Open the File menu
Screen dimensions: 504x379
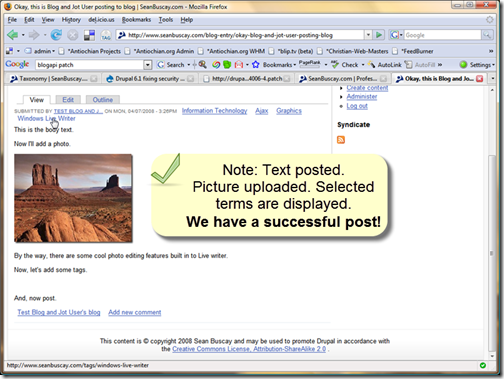tap(12, 20)
